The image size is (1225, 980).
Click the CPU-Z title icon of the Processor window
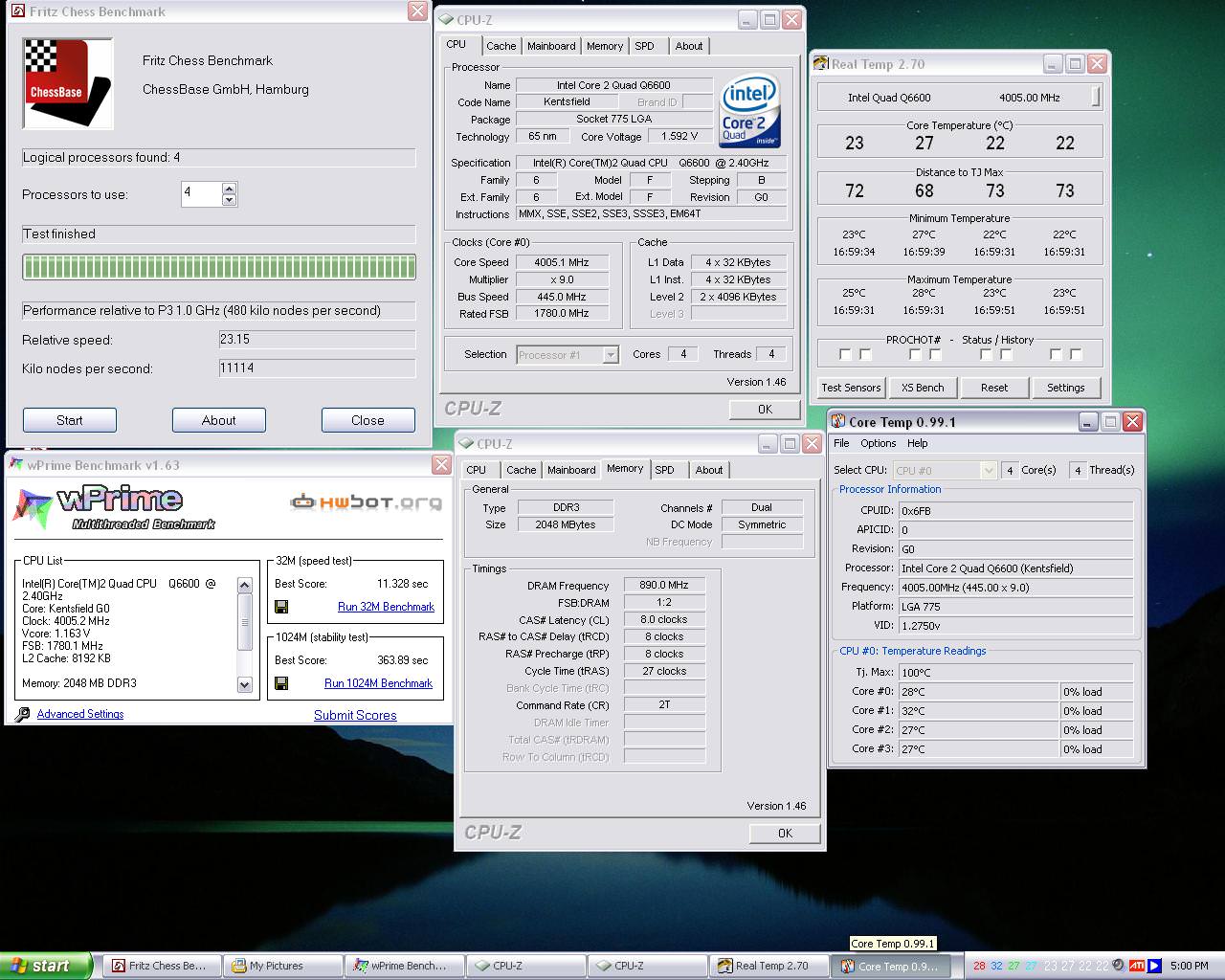(446, 19)
